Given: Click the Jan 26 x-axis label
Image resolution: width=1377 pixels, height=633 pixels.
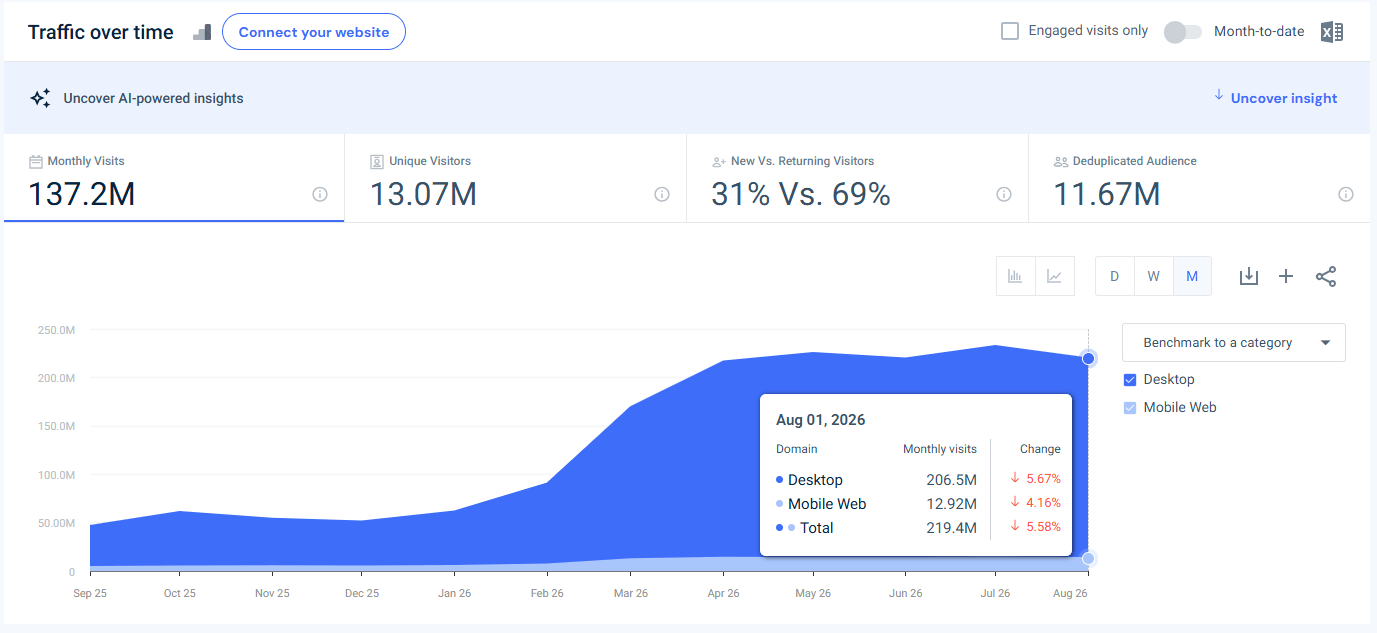Looking at the screenshot, I should [x=454, y=594].
